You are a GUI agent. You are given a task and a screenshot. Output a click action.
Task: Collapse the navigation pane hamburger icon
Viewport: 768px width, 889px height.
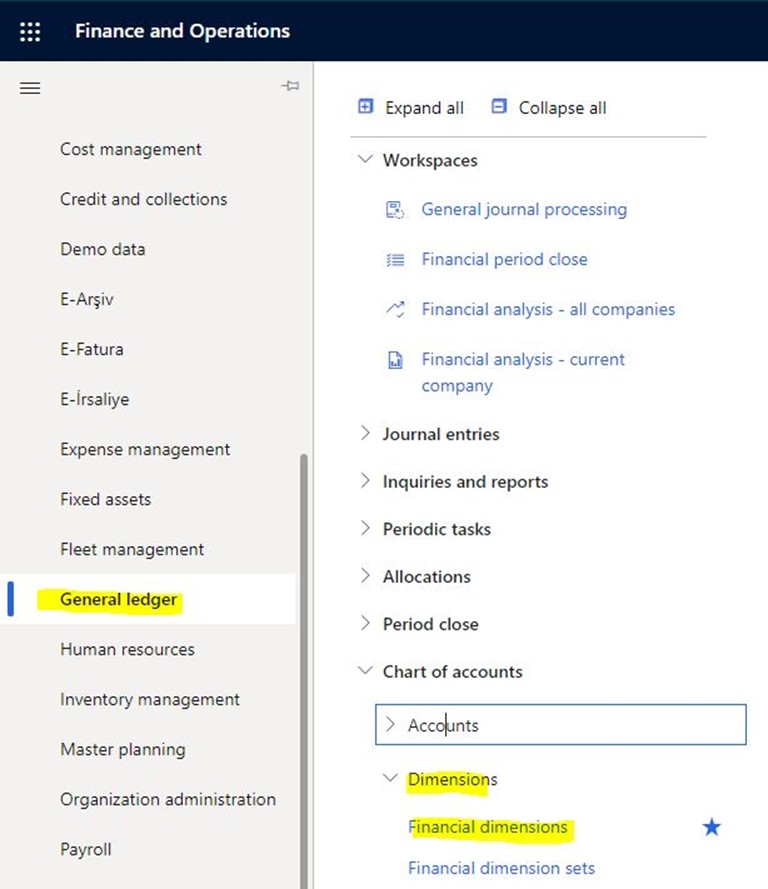[x=30, y=88]
